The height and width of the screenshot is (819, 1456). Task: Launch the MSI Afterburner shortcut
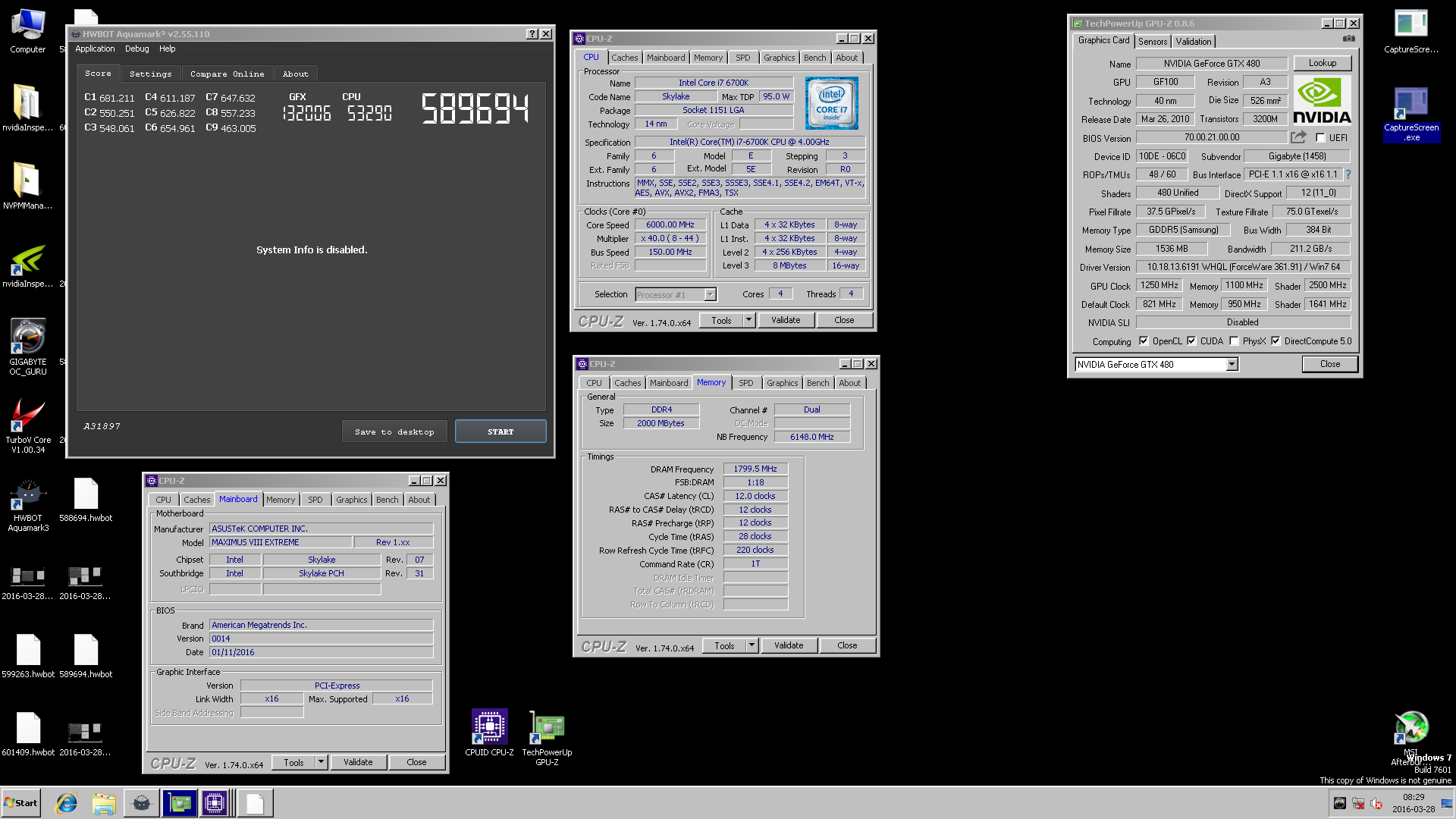coord(1410,737)
